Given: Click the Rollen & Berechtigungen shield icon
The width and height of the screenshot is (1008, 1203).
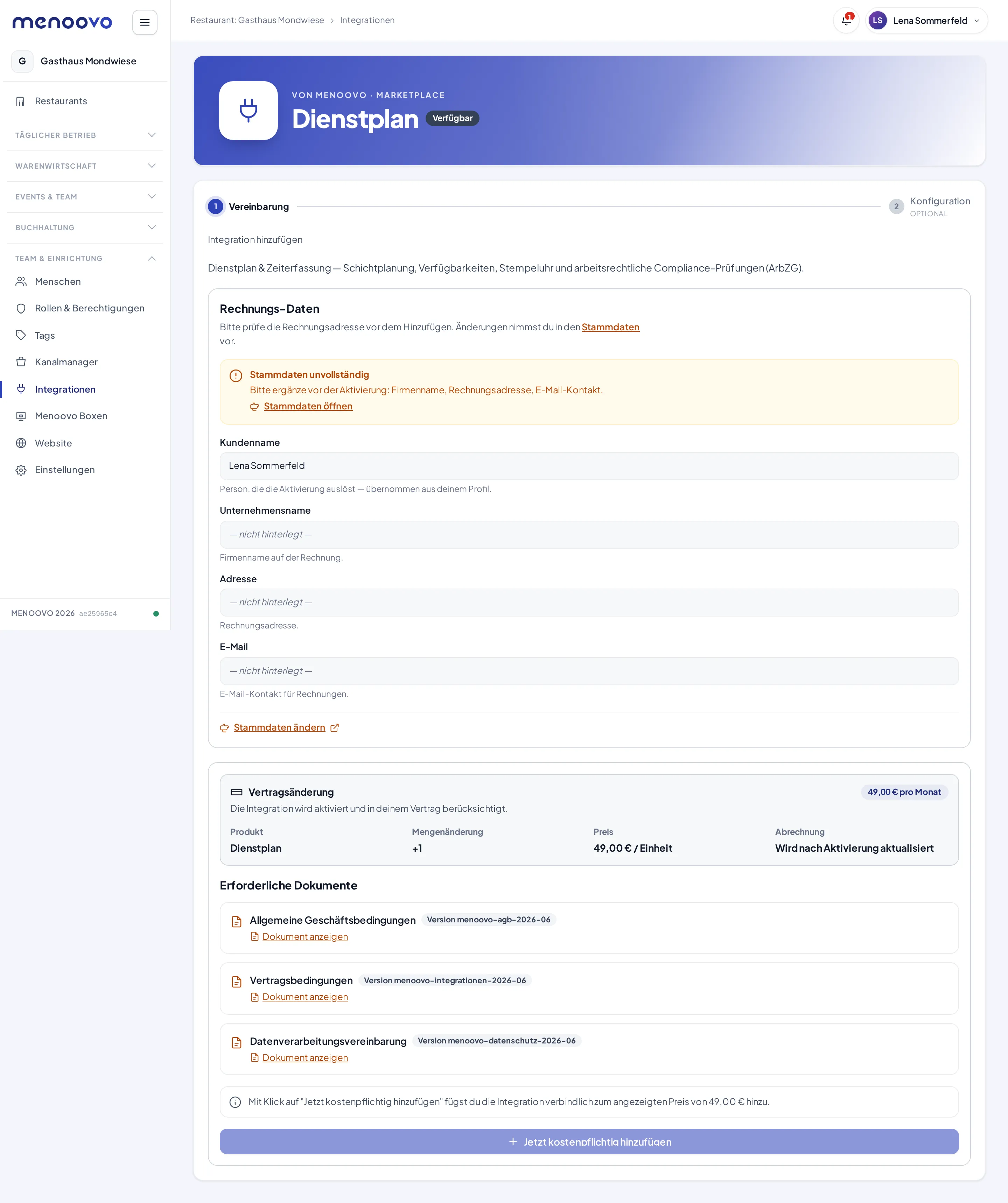Looking at the screenshot, I should coord(21,308).
